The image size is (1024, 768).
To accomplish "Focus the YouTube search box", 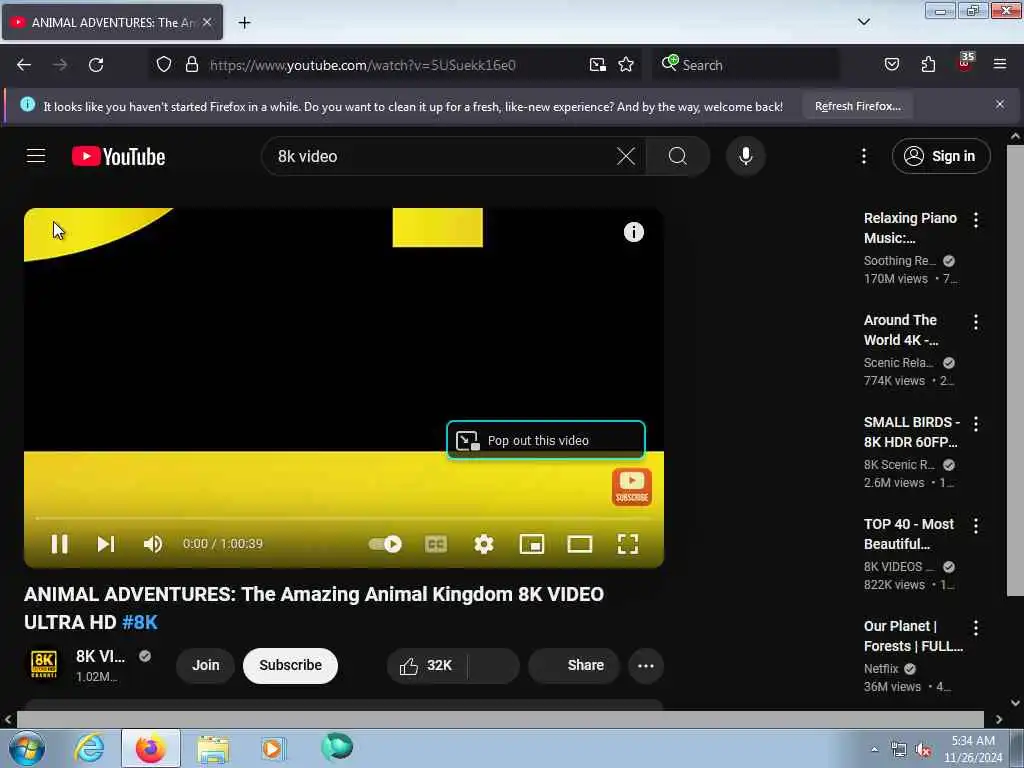I will click(x=444, y=156).
